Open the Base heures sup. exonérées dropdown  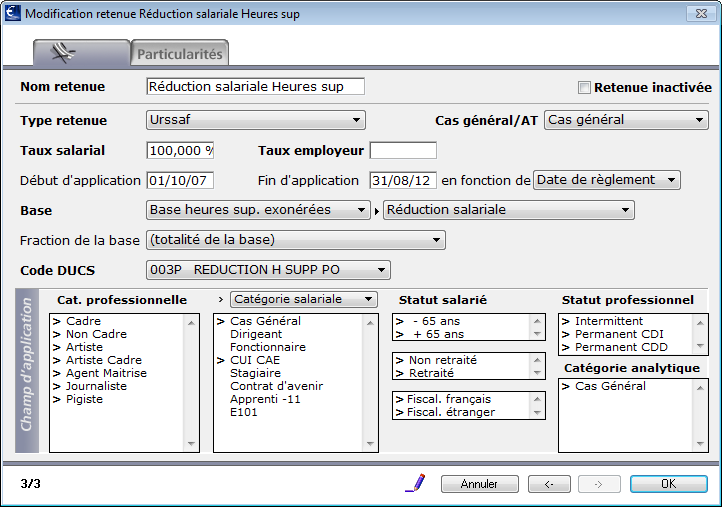258,210
